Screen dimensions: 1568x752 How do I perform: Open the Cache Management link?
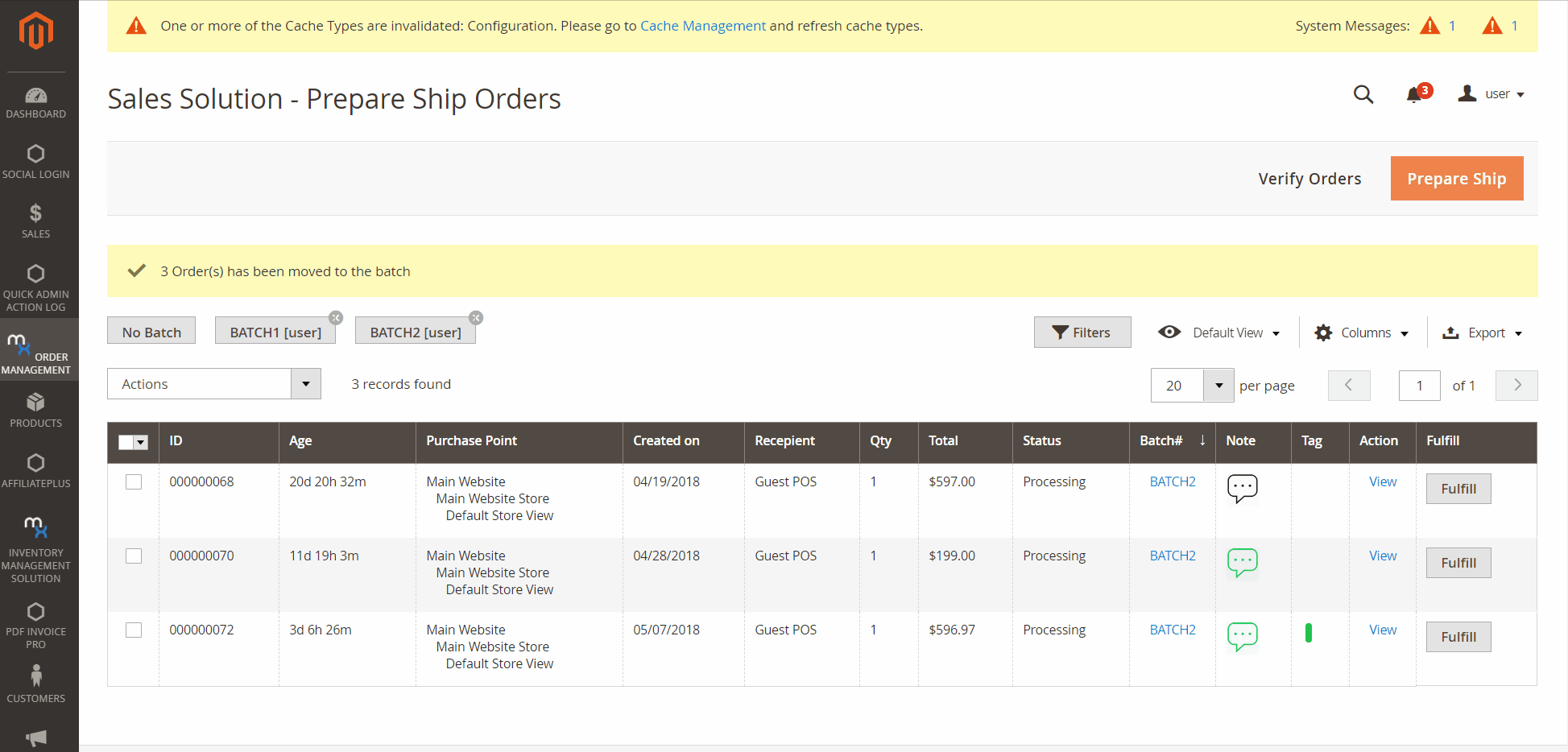[703, 26]
